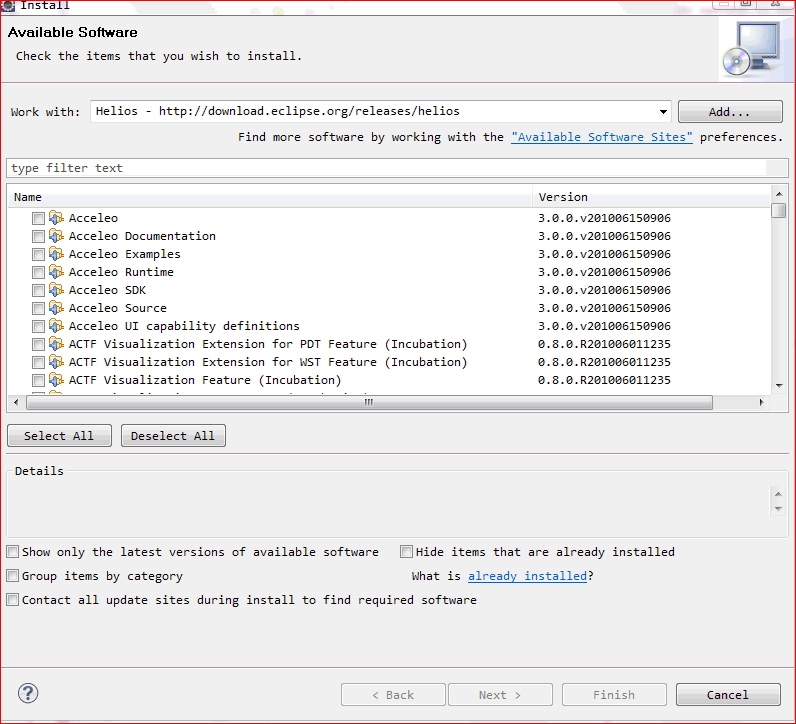Click the Version column header

(651, 197)
